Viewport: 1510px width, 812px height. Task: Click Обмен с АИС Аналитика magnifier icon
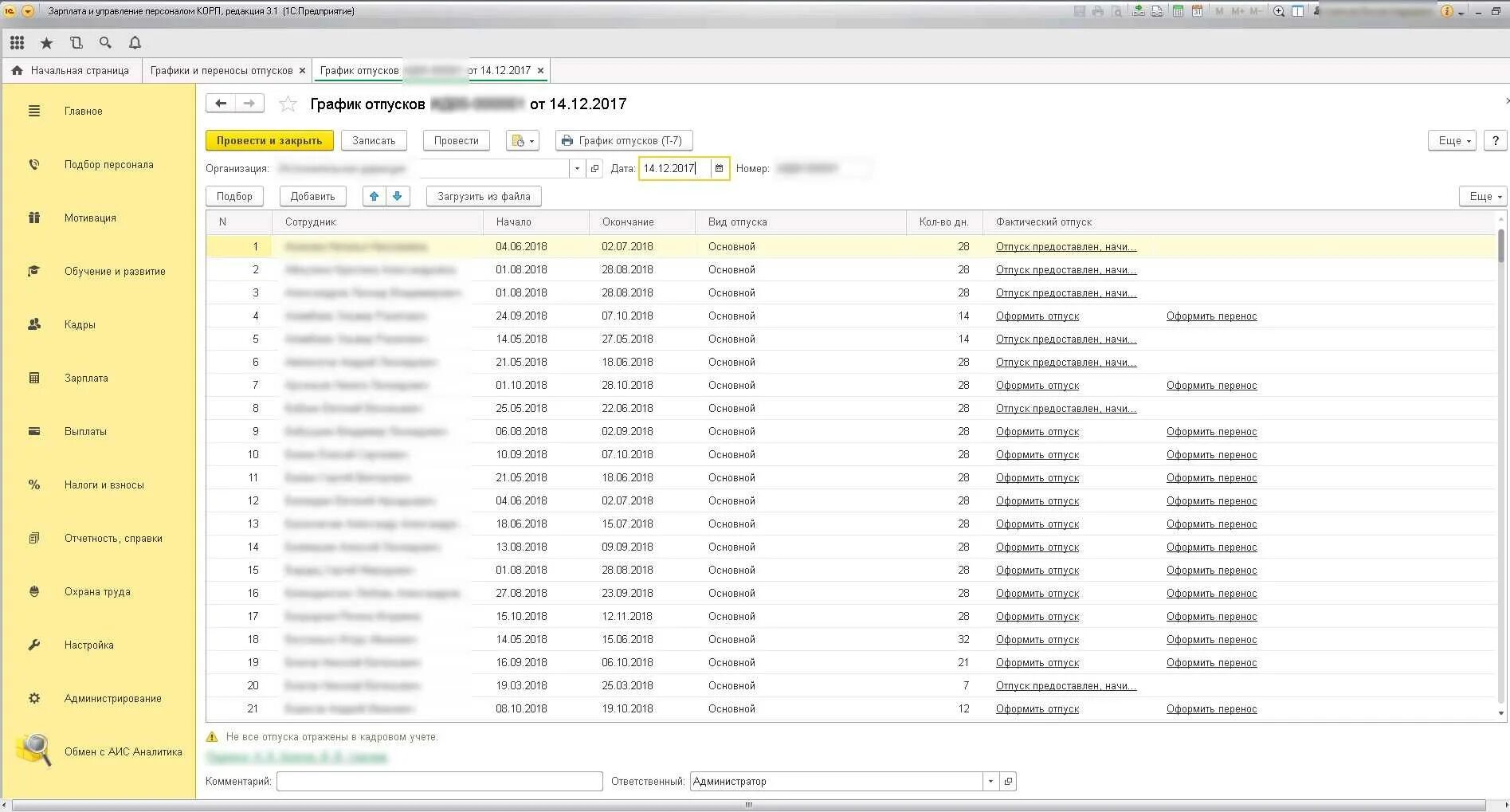(34, 750)
